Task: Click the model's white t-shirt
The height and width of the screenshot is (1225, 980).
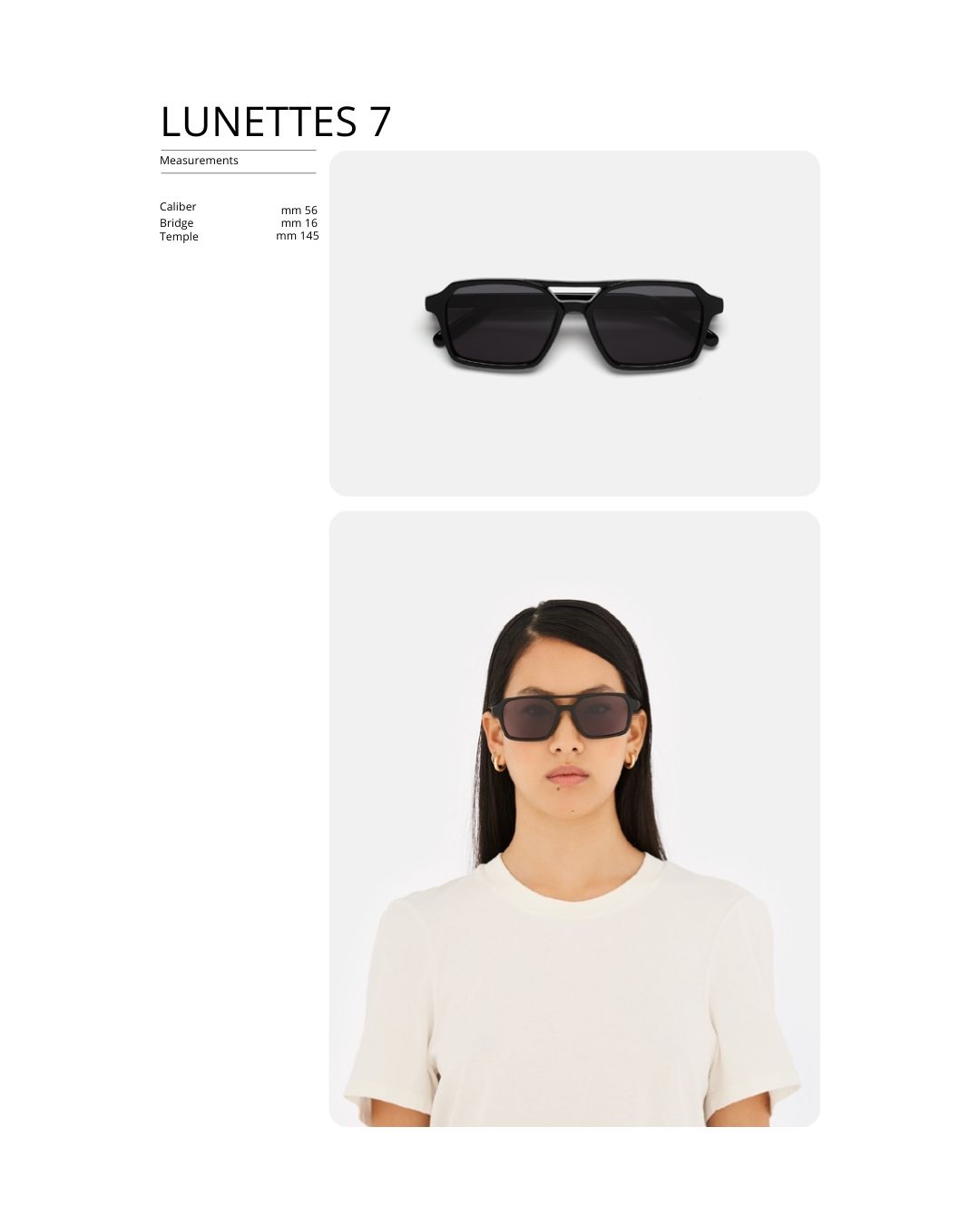Action: click(x=572, y=994)
